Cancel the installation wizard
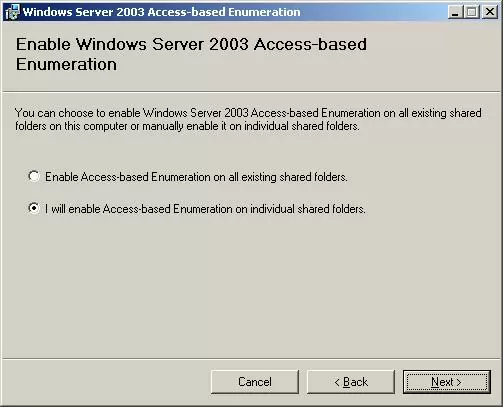This screenshot has height=407, width=503. [255, 382]
